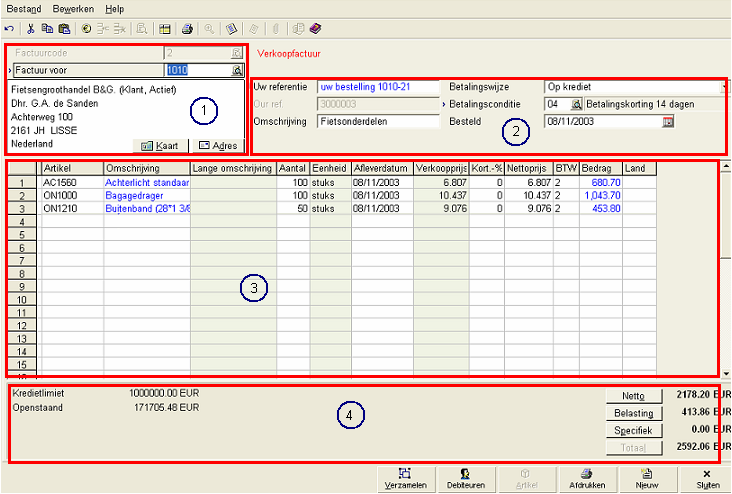
Task: Click the undo toolbar icon
Action: pos(9,29)
